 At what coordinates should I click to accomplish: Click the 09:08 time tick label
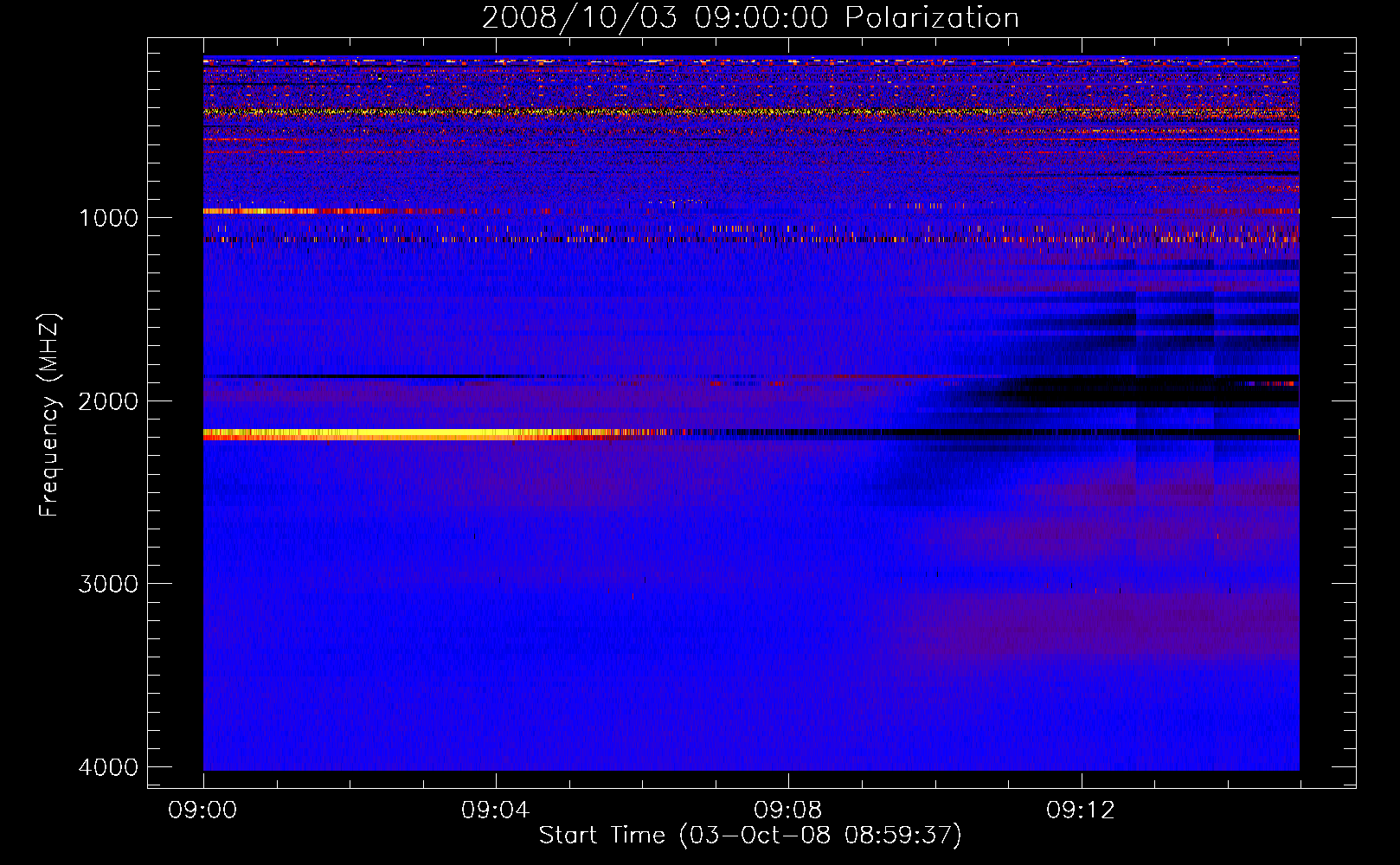[787, 811]
